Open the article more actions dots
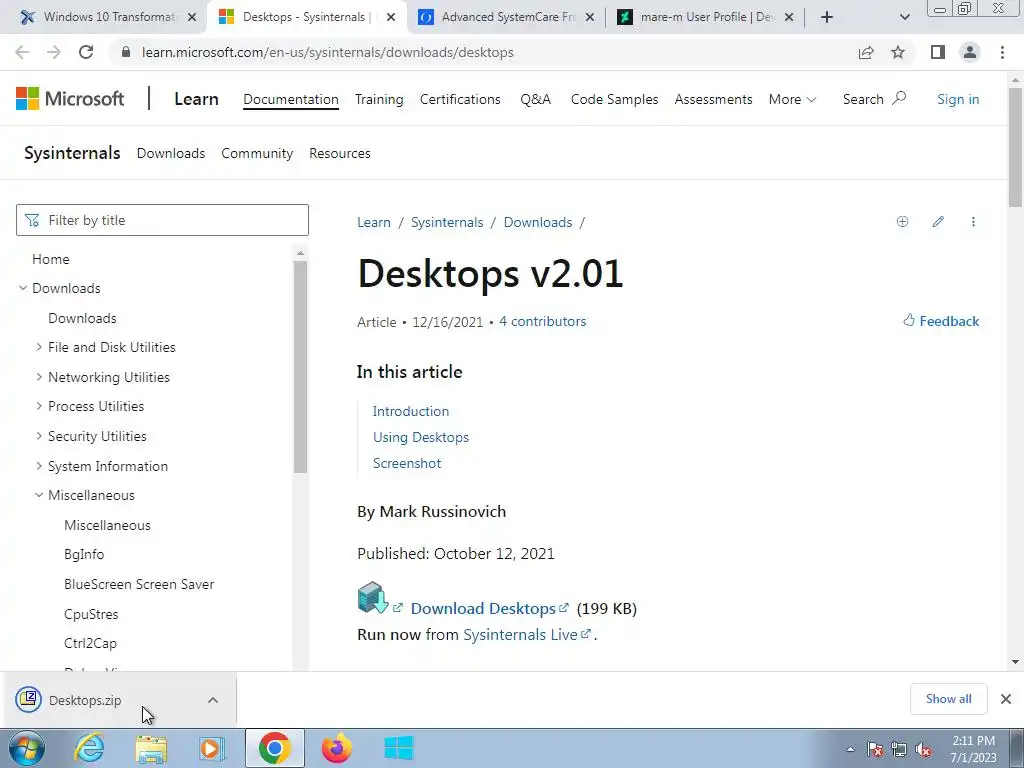Screen dimensions: 1024x768 [x=973, y=221]
